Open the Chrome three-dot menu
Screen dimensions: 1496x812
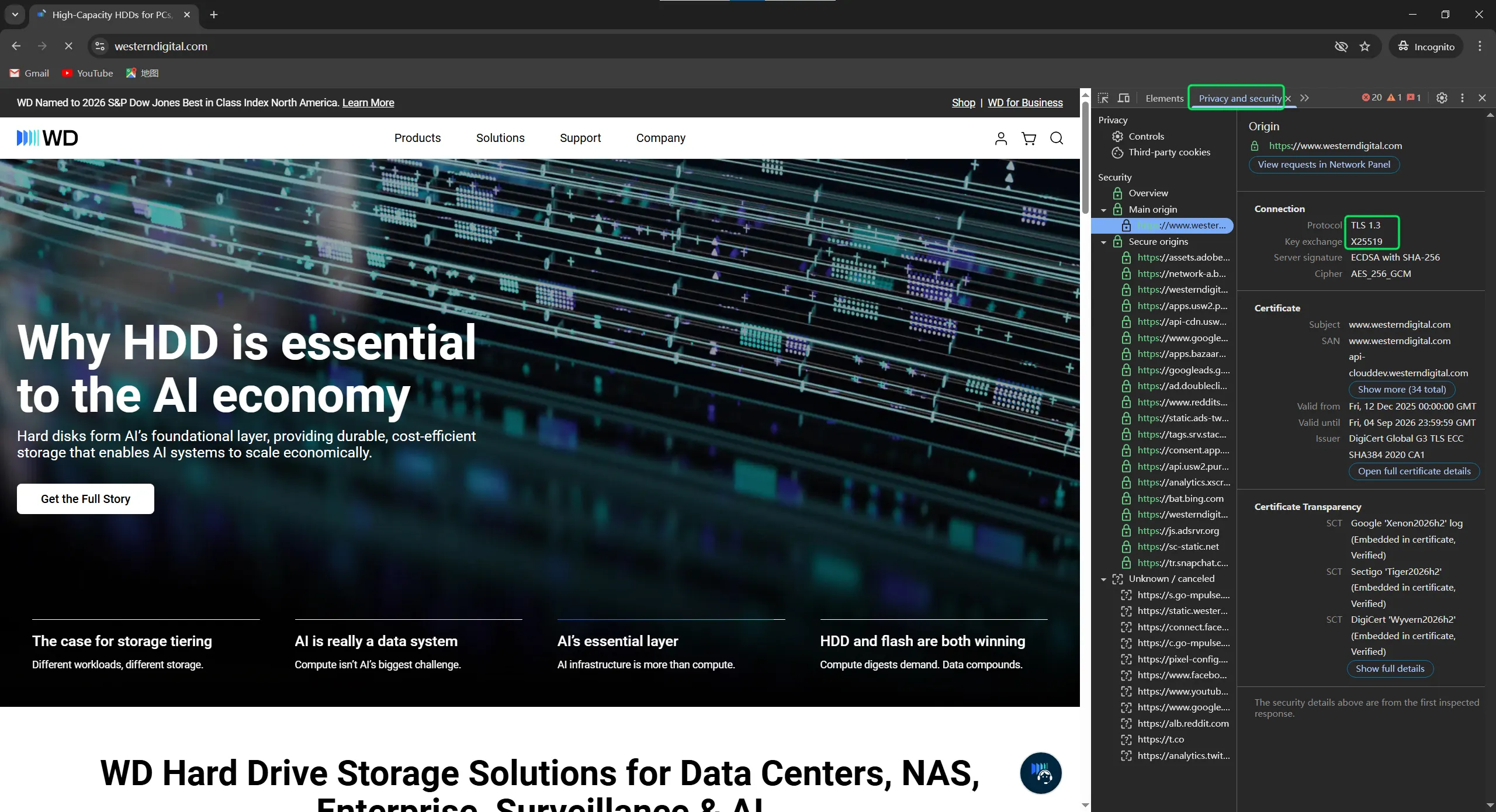1480,46
